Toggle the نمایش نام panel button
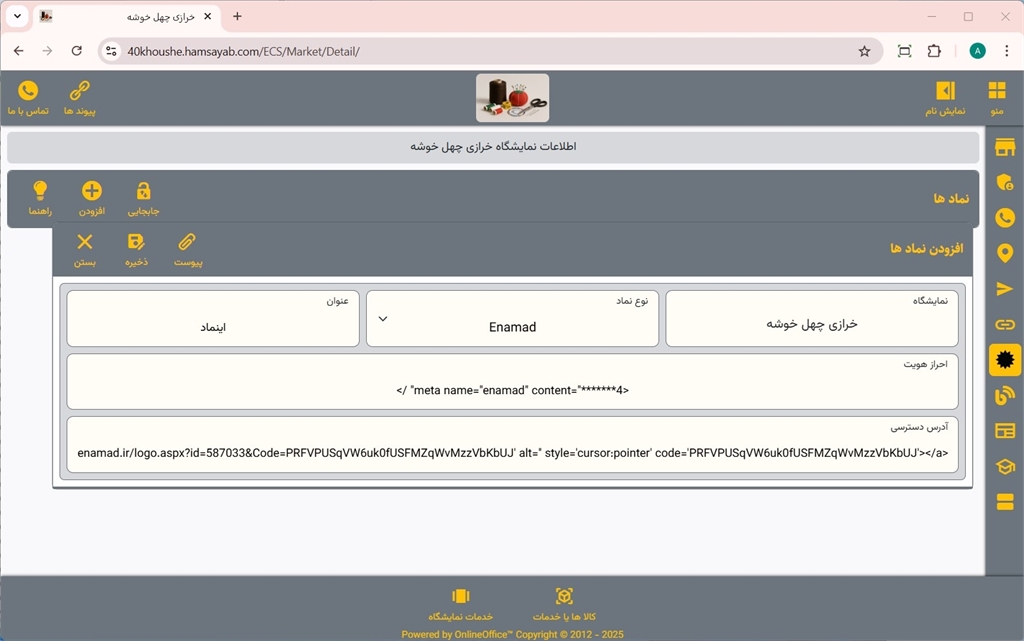 point(945,97)
